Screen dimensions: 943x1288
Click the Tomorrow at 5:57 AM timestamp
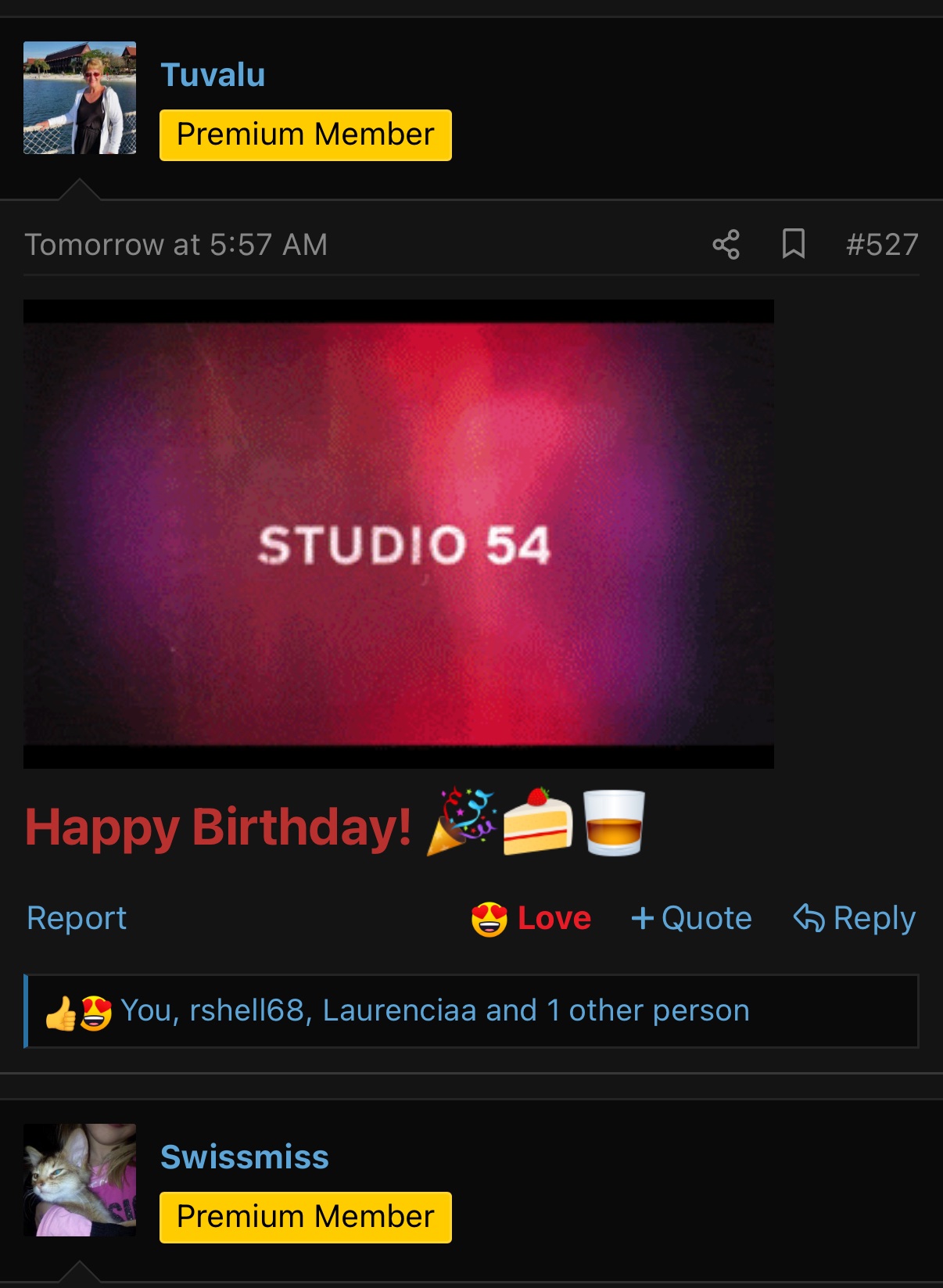coord(176,245)
